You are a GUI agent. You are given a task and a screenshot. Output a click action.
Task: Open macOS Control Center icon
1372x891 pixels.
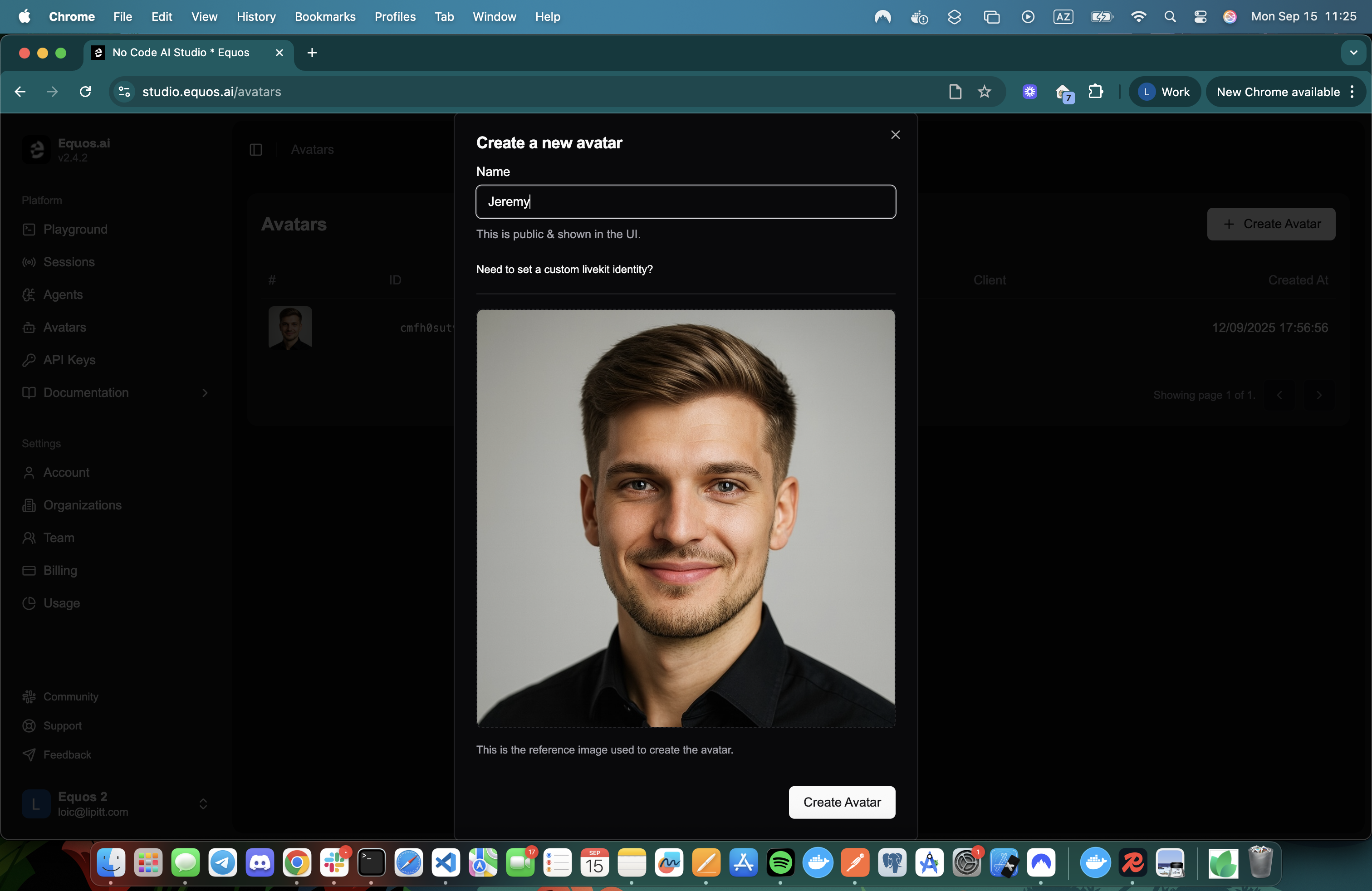pyautogui.click(x=1200, y=17)
